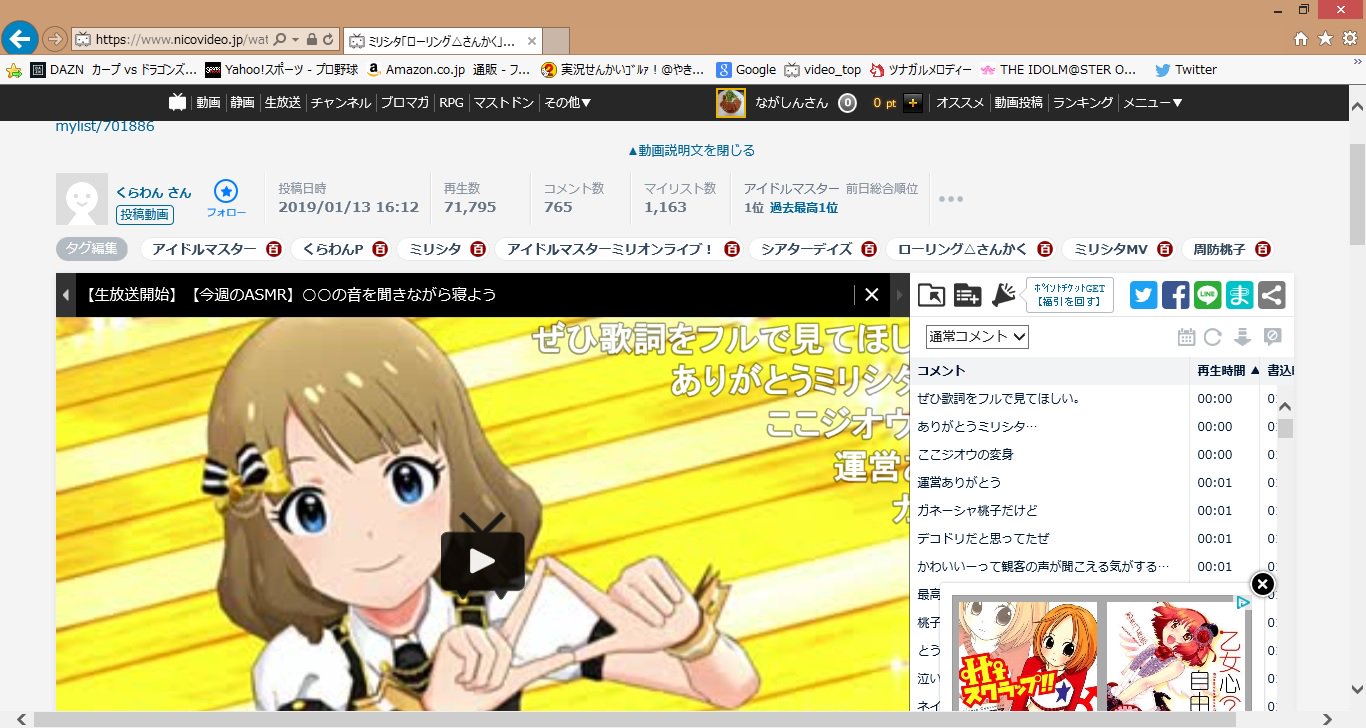
Task: Open dictionary icon next to アイドルマスター tag
Action: pos(274,249)
